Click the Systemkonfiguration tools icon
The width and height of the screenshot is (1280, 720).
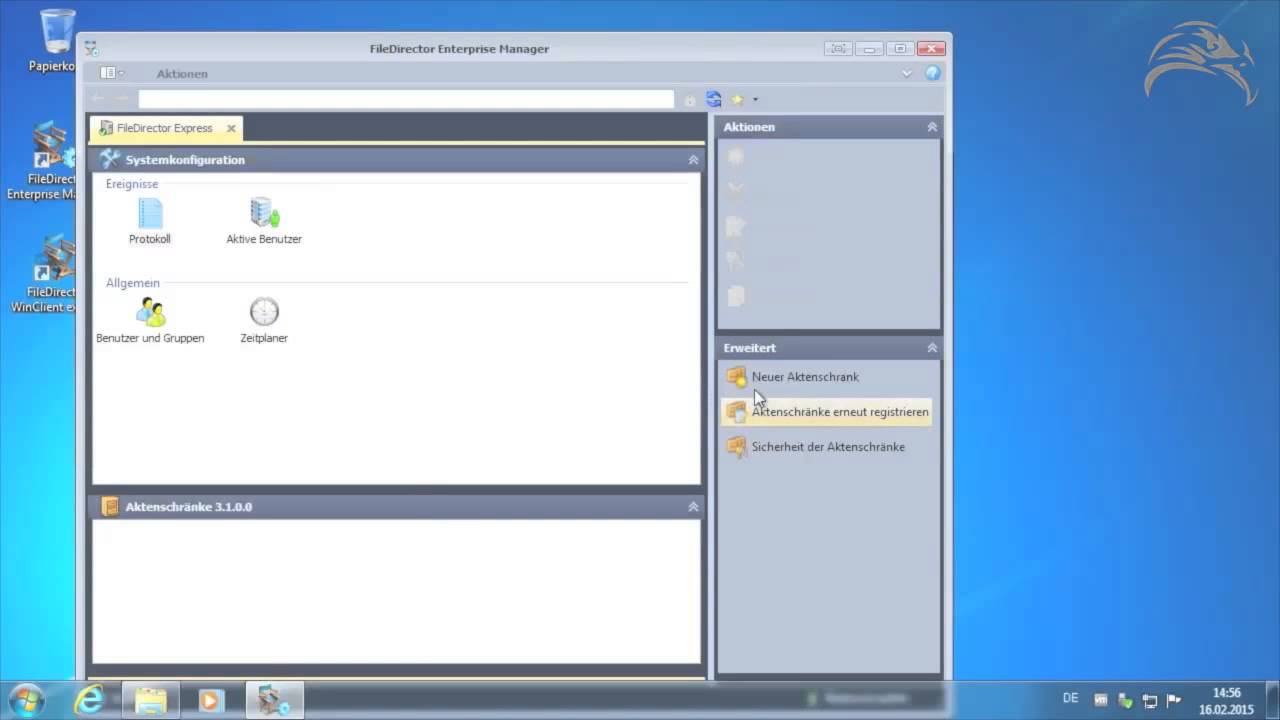click(x=109, y=160)
